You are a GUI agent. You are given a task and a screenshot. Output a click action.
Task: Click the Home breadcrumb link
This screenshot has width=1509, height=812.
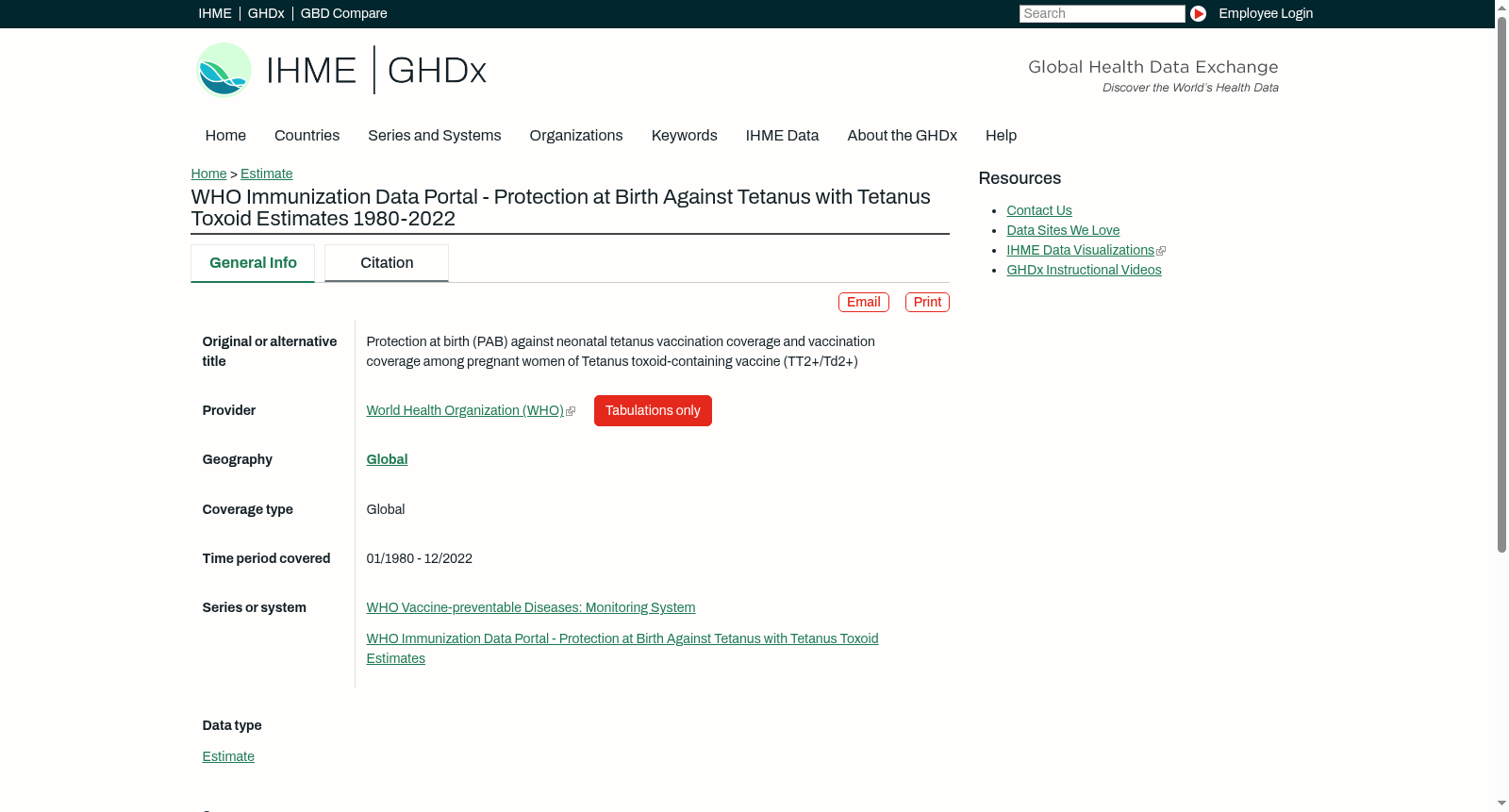coord(208,174)
